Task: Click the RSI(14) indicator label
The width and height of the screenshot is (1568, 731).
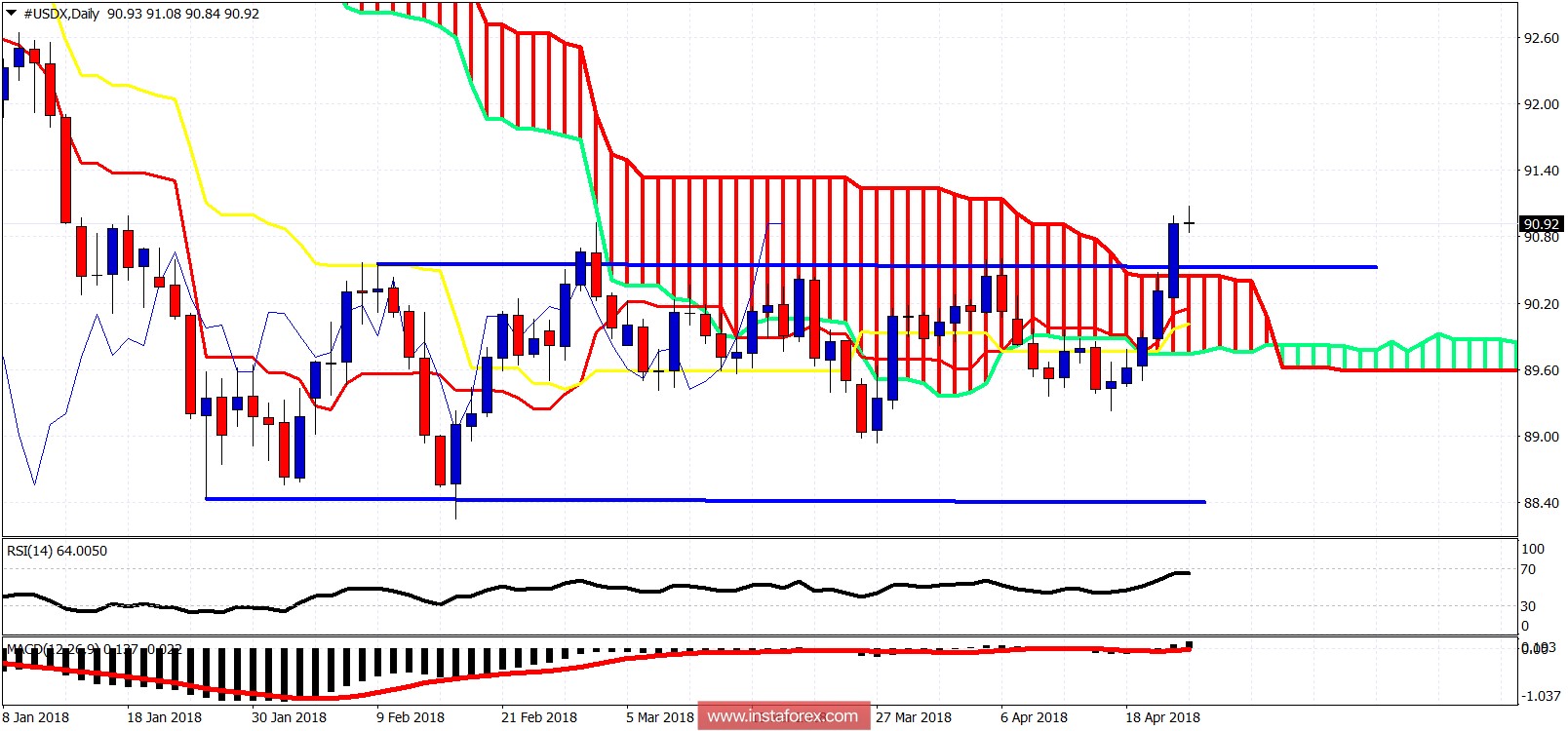Action: click(57, 551)
